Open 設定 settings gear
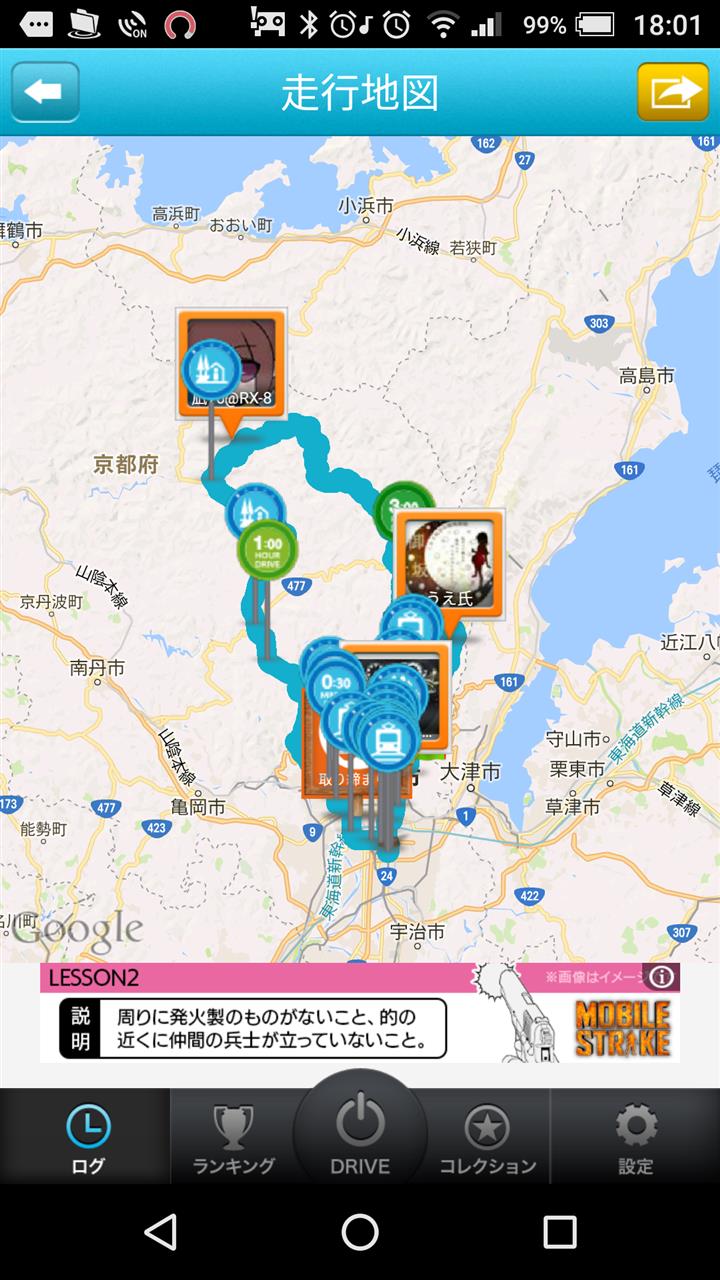Viewport: 720px width, 1280px height. (x=635, y=1138)
